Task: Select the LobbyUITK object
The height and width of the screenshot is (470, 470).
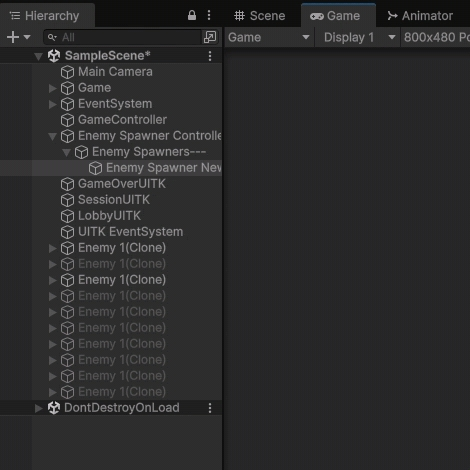Action: point(109,216)
